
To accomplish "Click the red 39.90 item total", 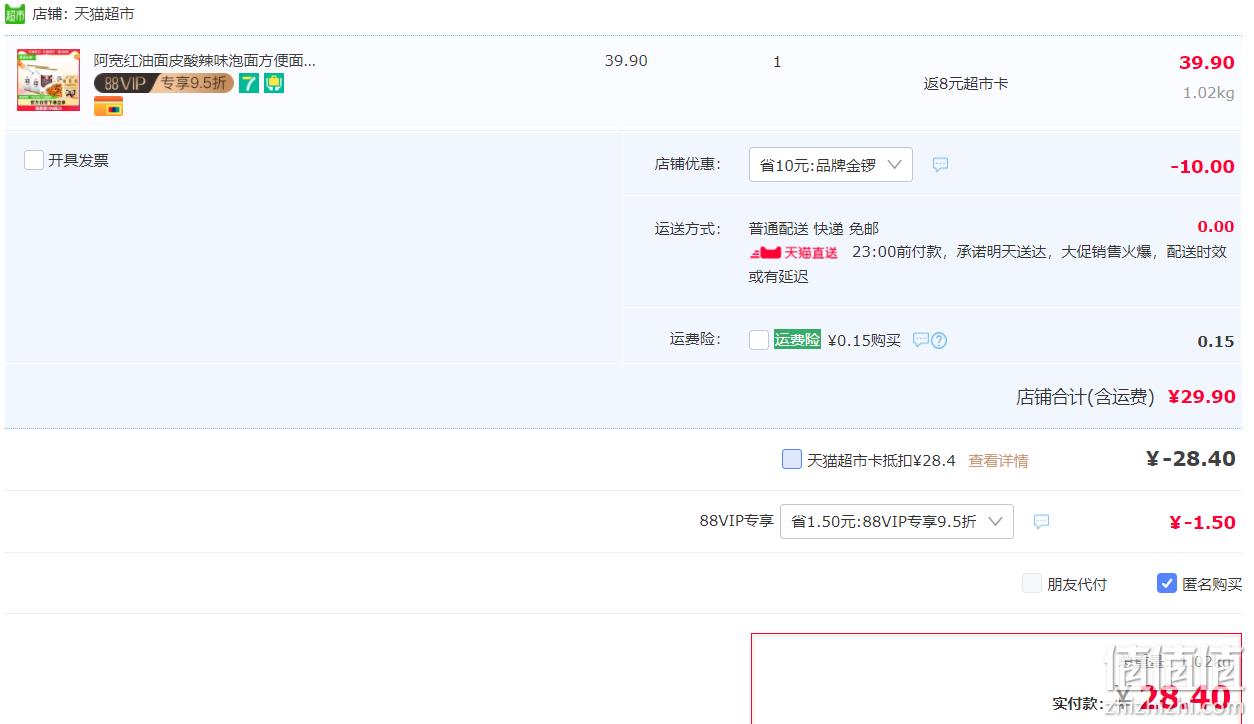I will (1207, 63).
